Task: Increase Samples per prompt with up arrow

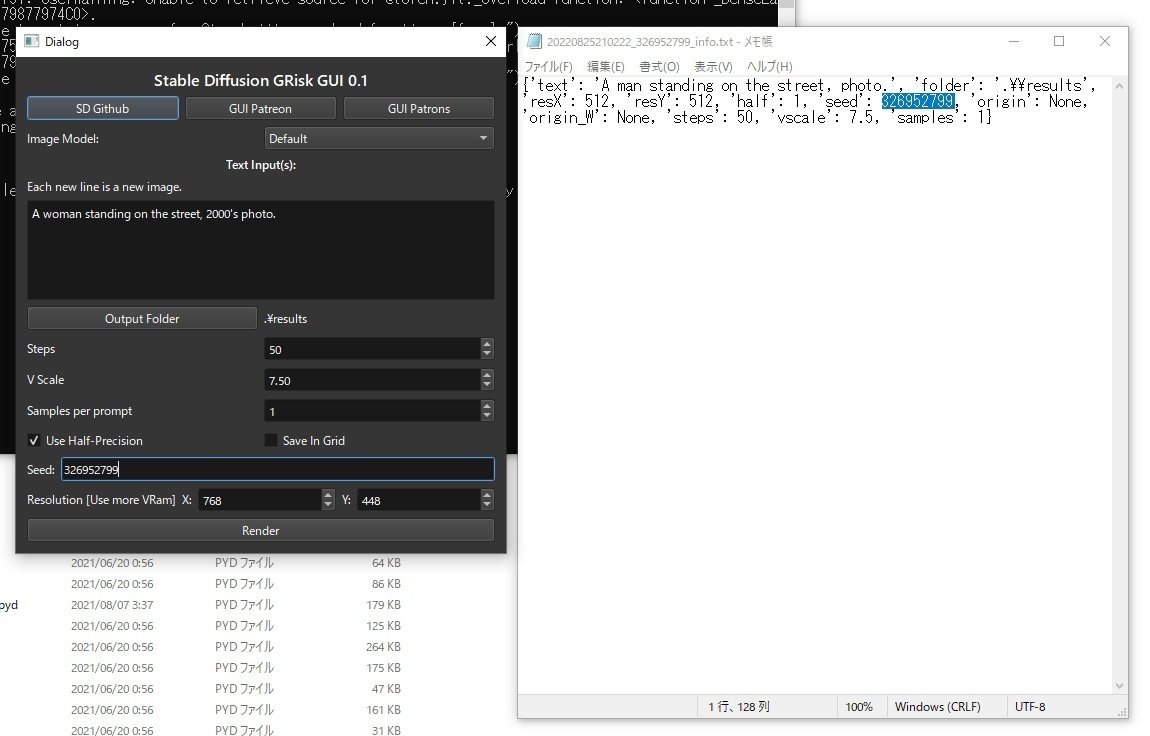Action: click(x=487, y=406)
